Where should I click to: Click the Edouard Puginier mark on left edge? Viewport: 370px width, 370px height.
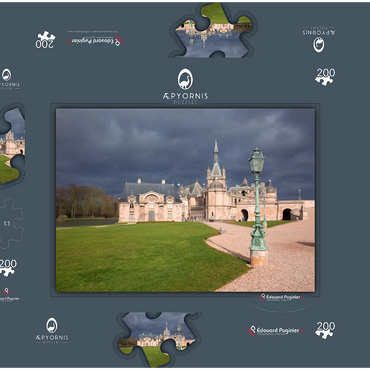coord(9,295)
